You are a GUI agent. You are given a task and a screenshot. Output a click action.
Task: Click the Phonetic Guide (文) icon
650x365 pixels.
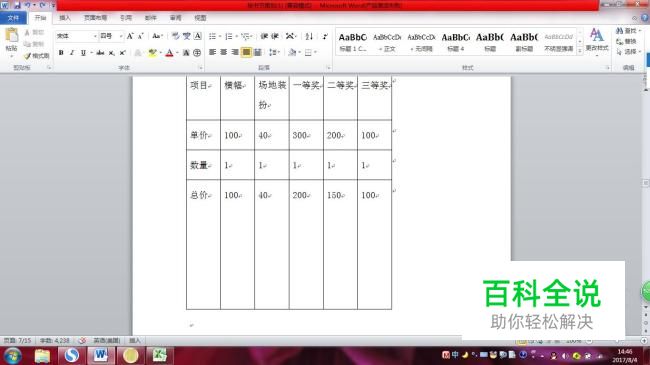pyautogui.click(x=187, y=36)
